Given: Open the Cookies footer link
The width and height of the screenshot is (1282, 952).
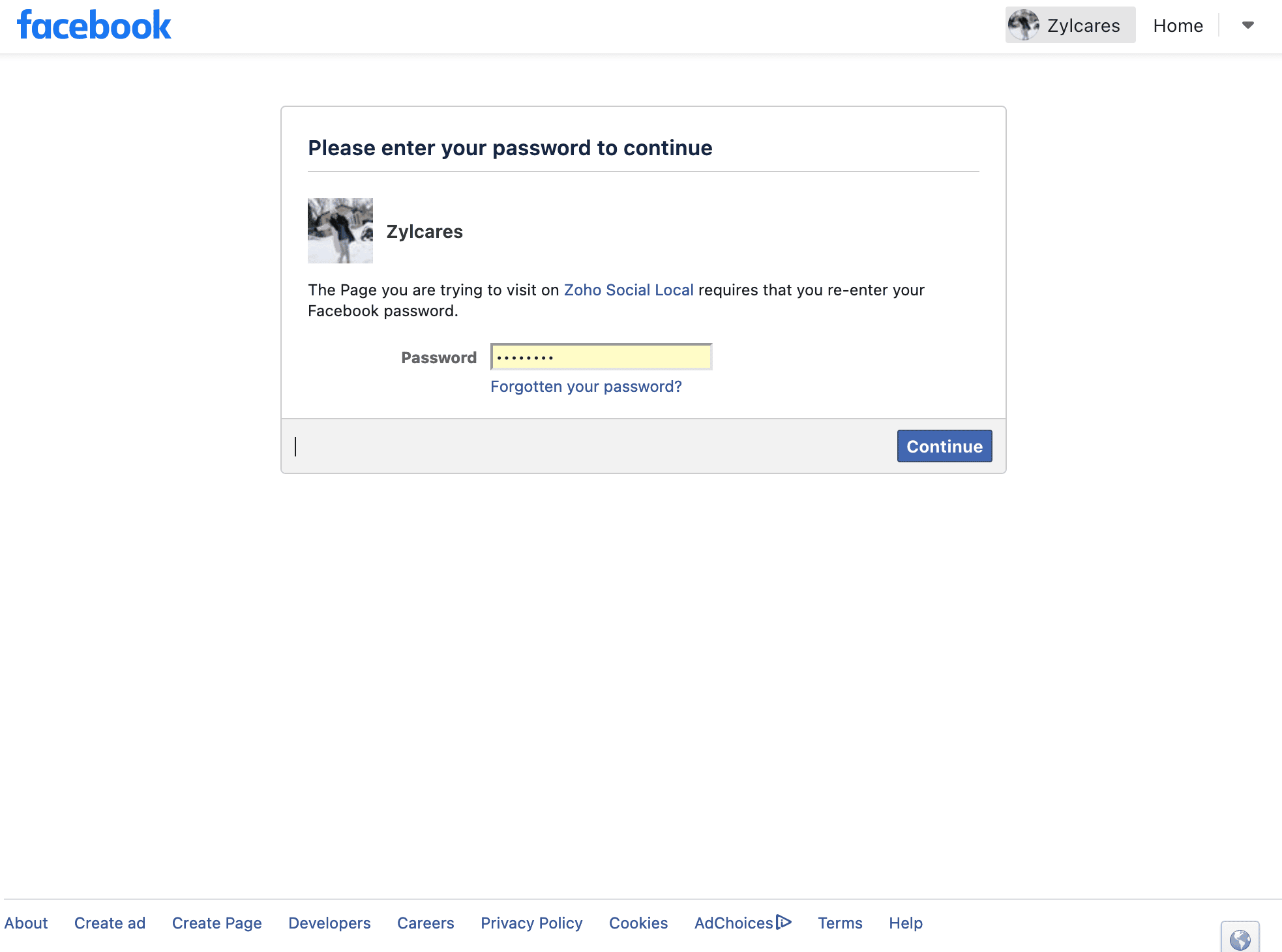Looking at the screenshot, I should click(x=638, y=923).
